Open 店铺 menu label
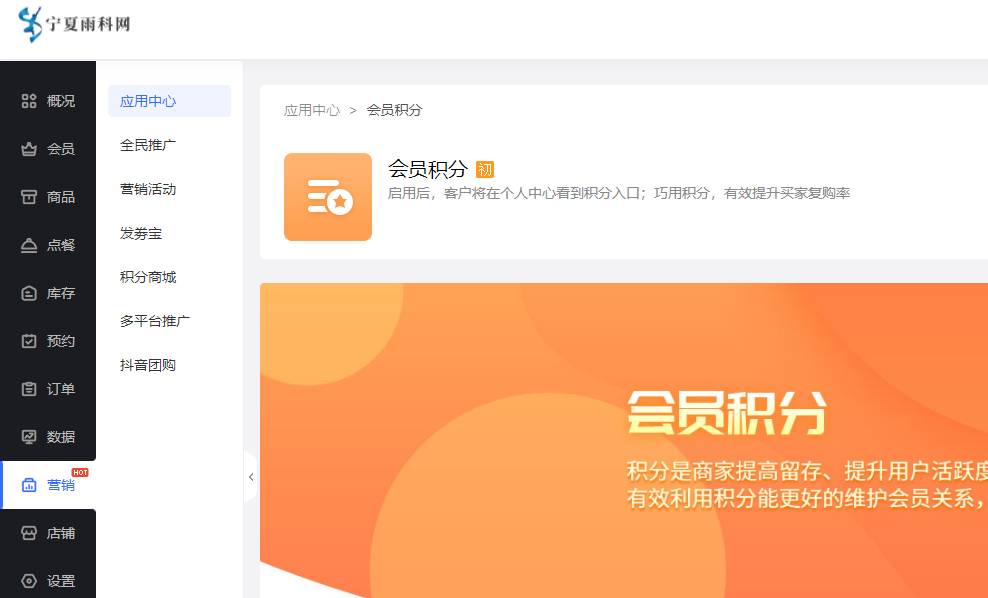Viewport: 988px width, 598px height. pyautogui.click(x=60, y=533)
